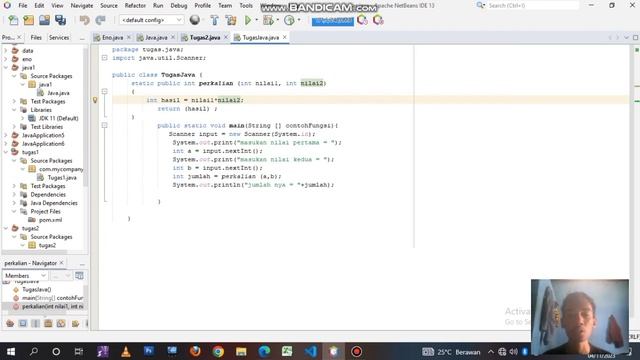Select pom.xml in Project Files
The width and height of the screenshot is (640, 360).
pyautogui.click(x=50, y=220)
